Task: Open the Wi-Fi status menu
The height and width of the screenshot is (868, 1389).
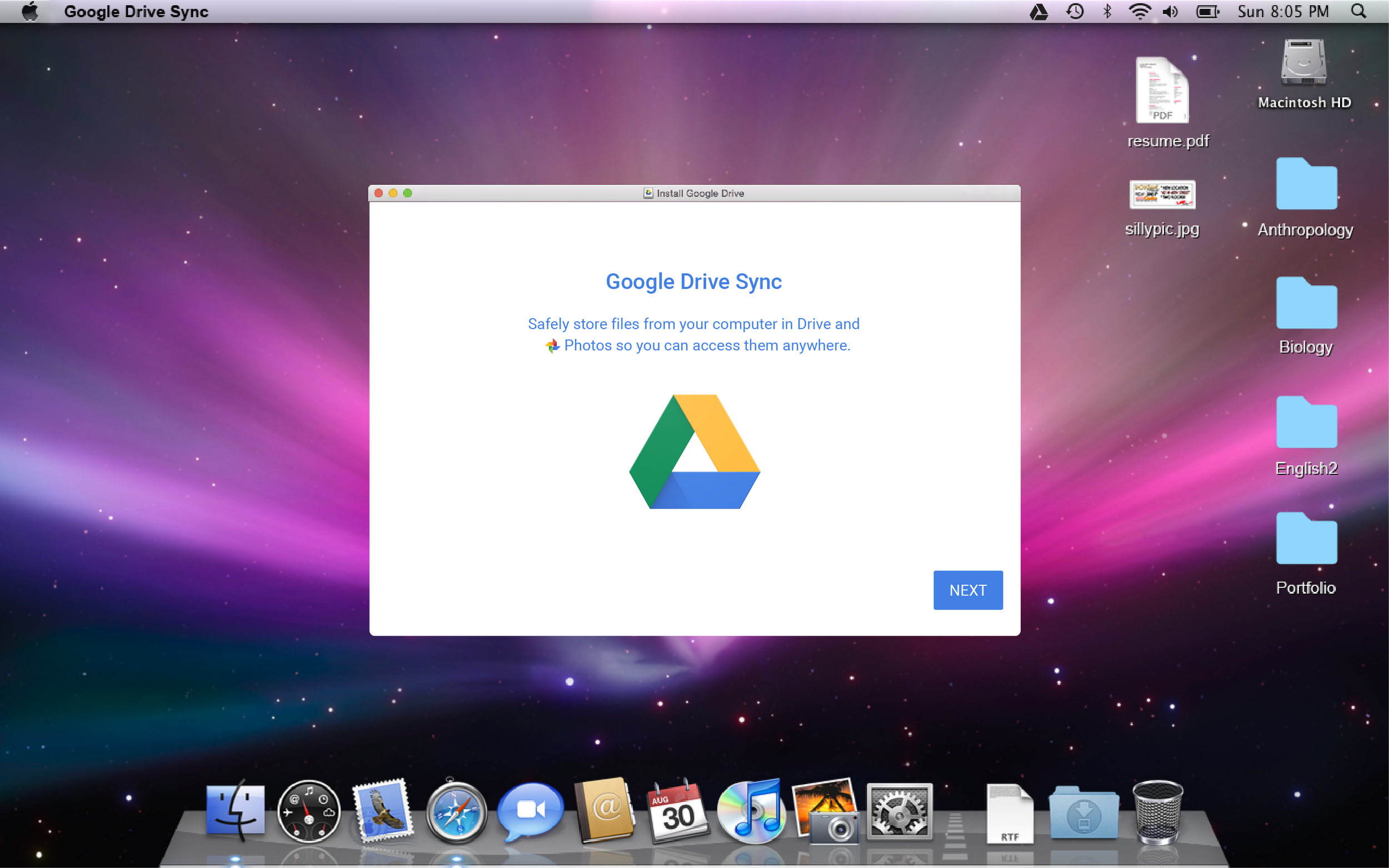Action: [x=1139, y=12]
